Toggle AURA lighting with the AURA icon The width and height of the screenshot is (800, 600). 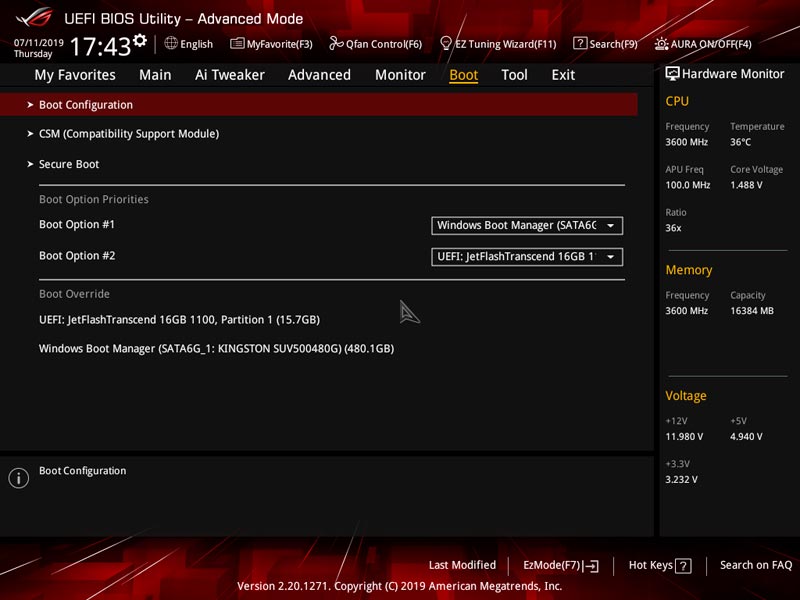pyautogui.click(x=661, y=44)
